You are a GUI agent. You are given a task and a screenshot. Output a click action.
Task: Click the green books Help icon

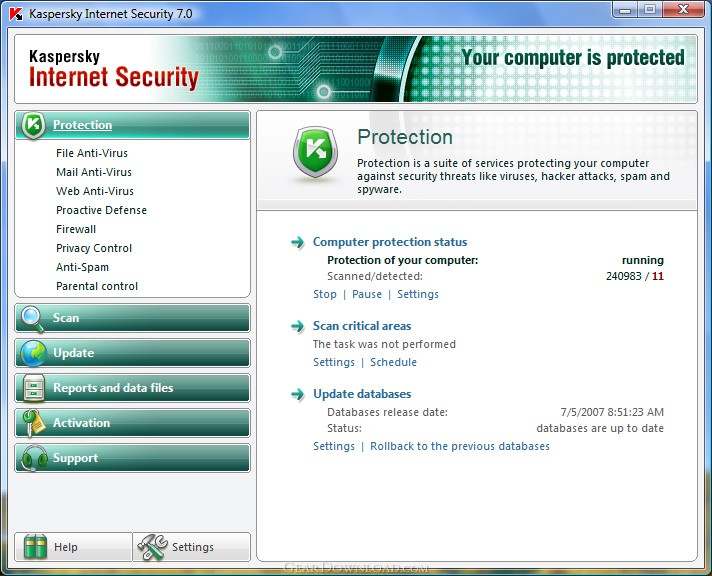[35, 547]
